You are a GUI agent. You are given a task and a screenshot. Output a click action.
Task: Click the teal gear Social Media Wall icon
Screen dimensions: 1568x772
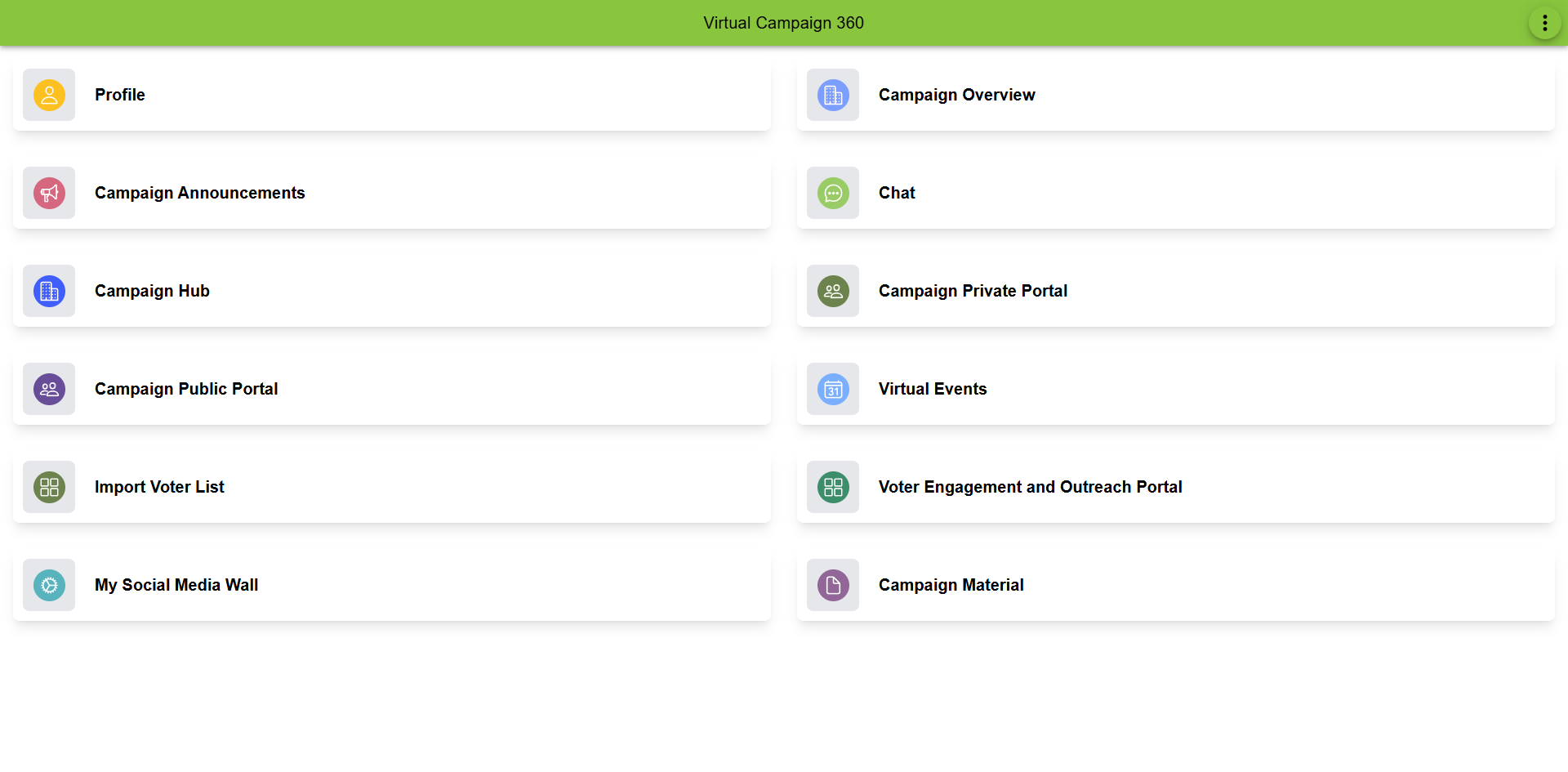(49, 585)
